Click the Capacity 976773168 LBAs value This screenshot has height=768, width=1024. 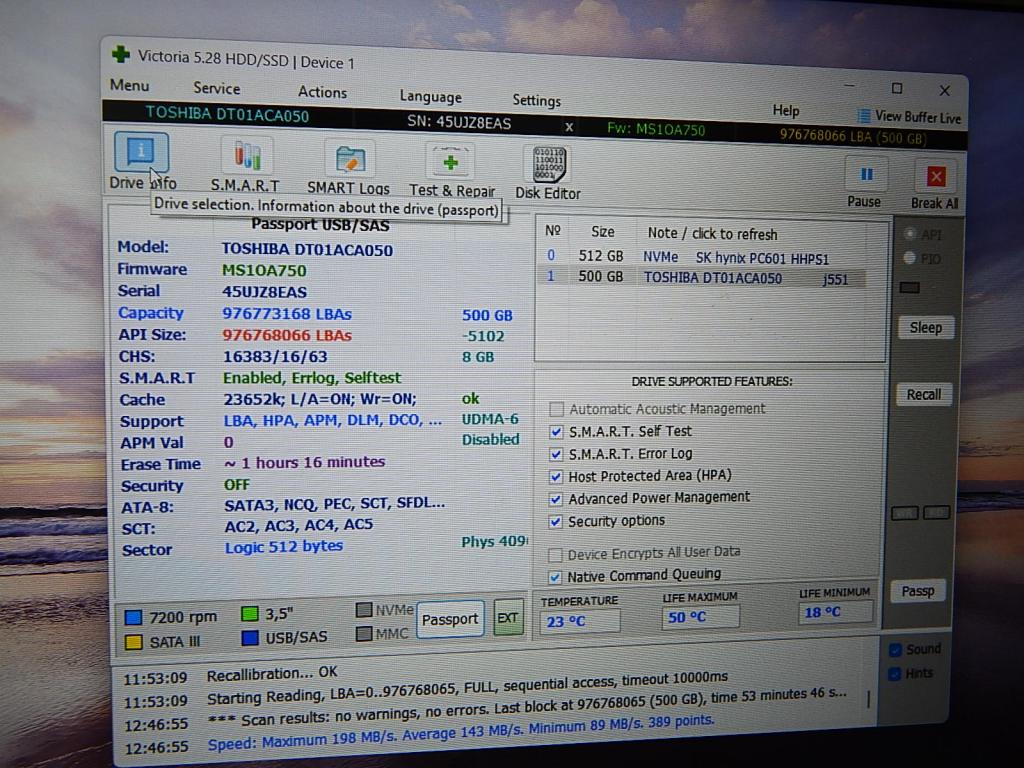[287, 314]
